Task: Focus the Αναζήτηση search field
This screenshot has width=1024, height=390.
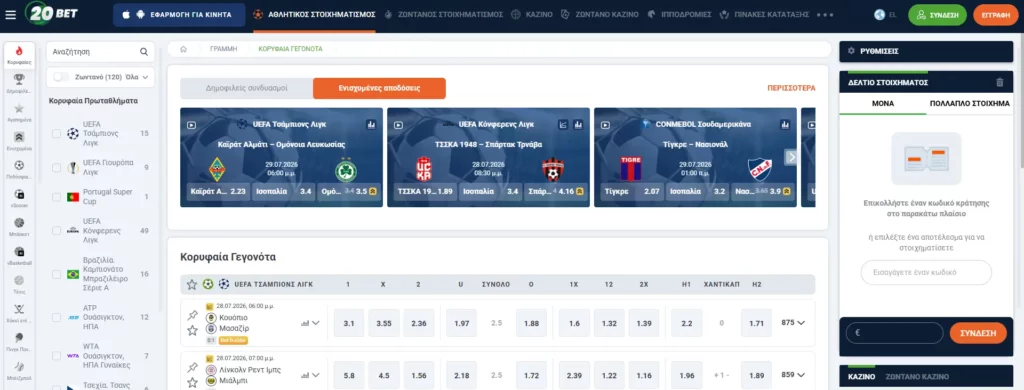Action: coord(100,52)
